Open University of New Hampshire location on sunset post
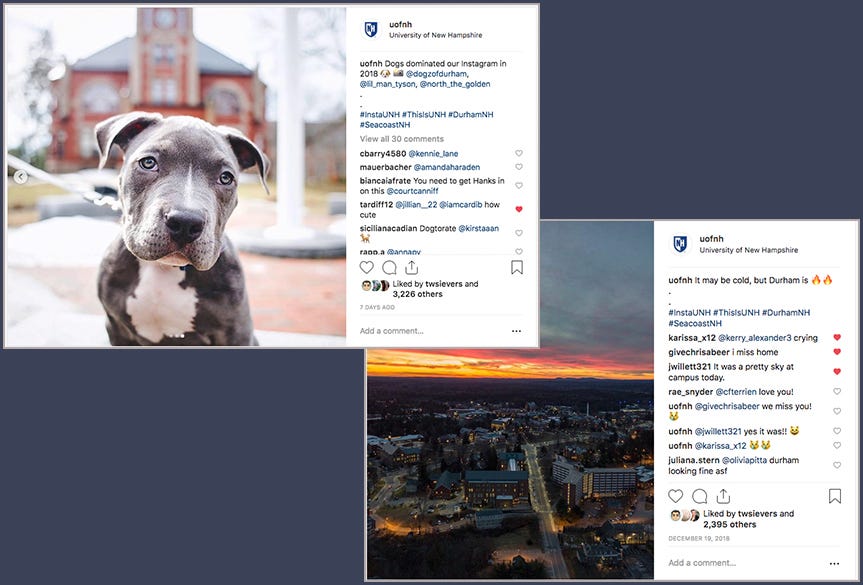 click(749, 250)
